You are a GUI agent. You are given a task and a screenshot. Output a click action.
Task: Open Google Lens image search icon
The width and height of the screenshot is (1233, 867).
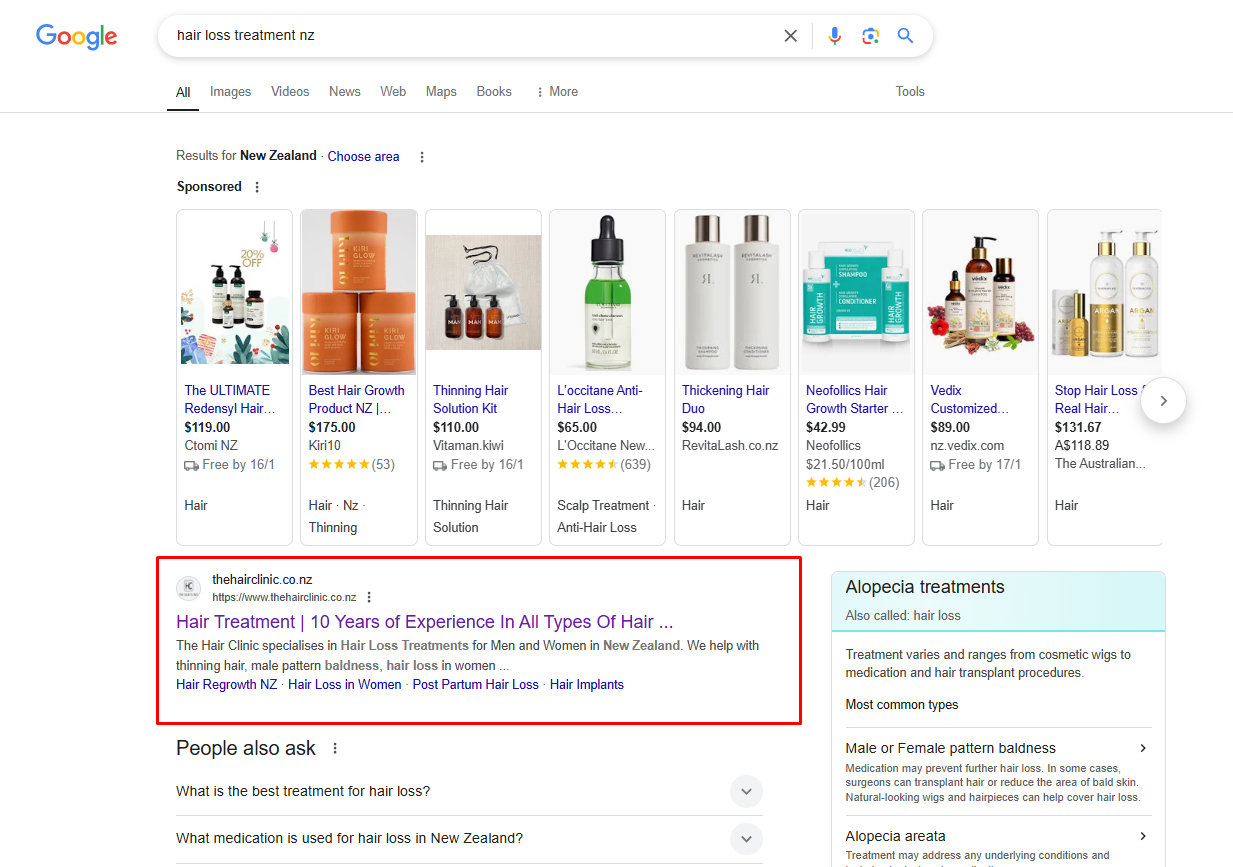coord(871,36)
